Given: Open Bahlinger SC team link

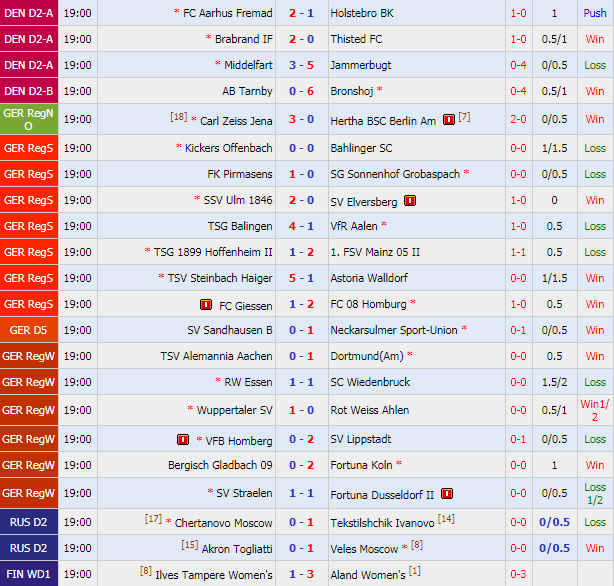Looking at the screenshot, I should pyautogui.click(x=361, y=148).
